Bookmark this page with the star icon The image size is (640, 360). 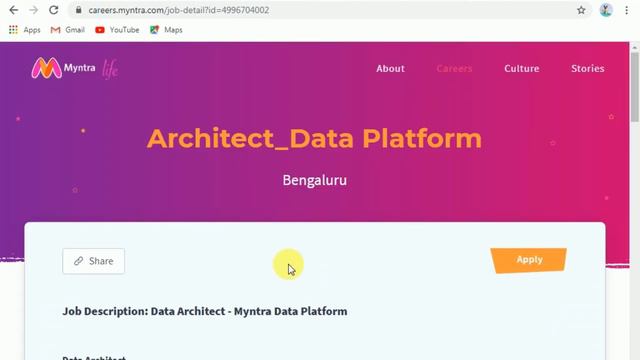tap(581, 10)
